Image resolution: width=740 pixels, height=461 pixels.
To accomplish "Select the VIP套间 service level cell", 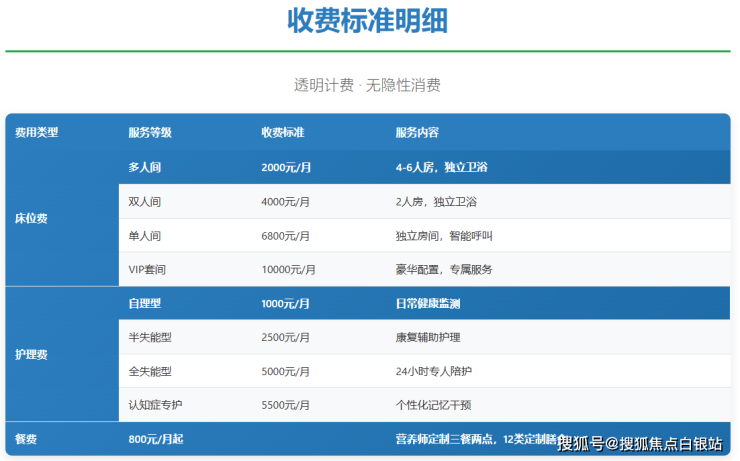I will point(150,269).
